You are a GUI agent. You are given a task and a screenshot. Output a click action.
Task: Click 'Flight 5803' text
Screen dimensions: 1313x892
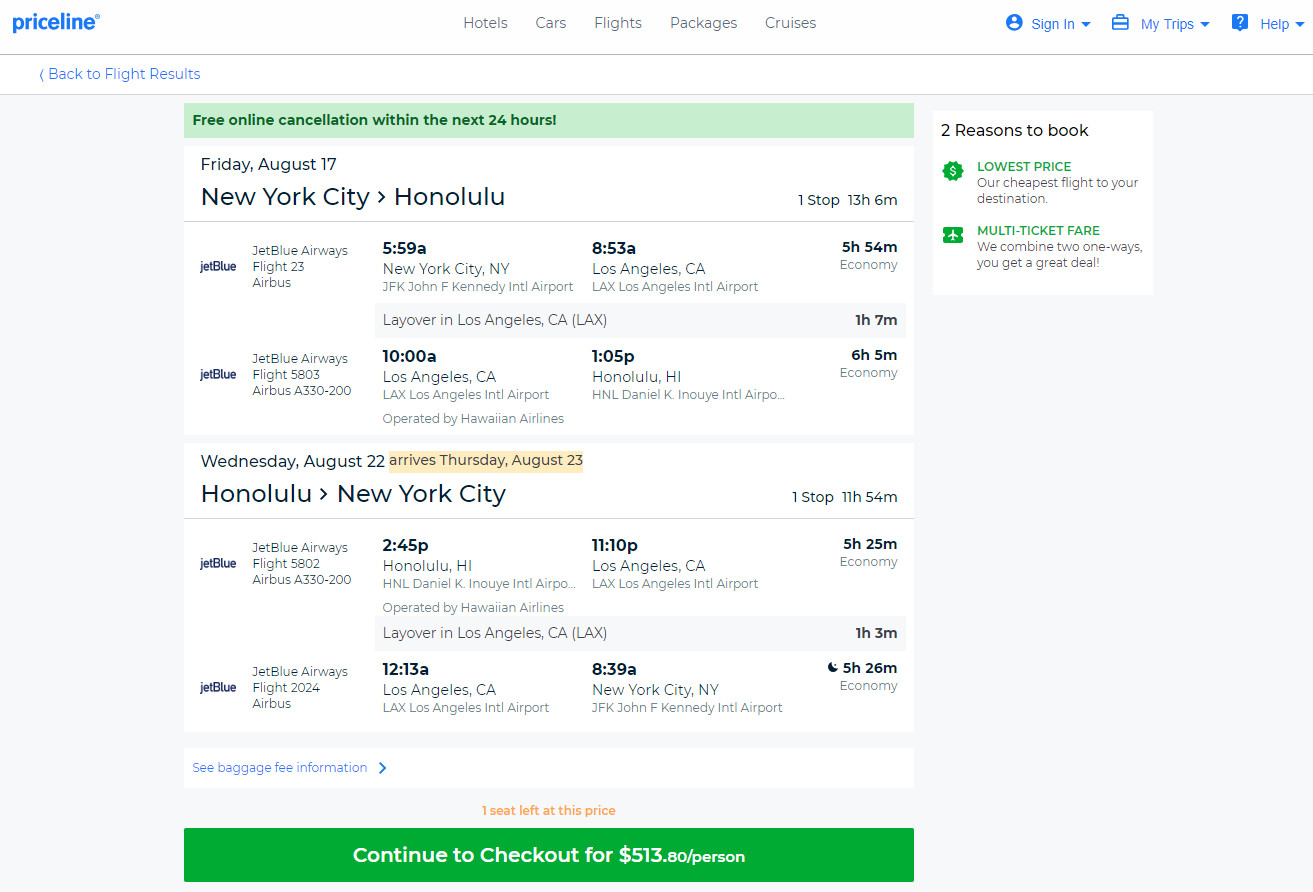286,375
